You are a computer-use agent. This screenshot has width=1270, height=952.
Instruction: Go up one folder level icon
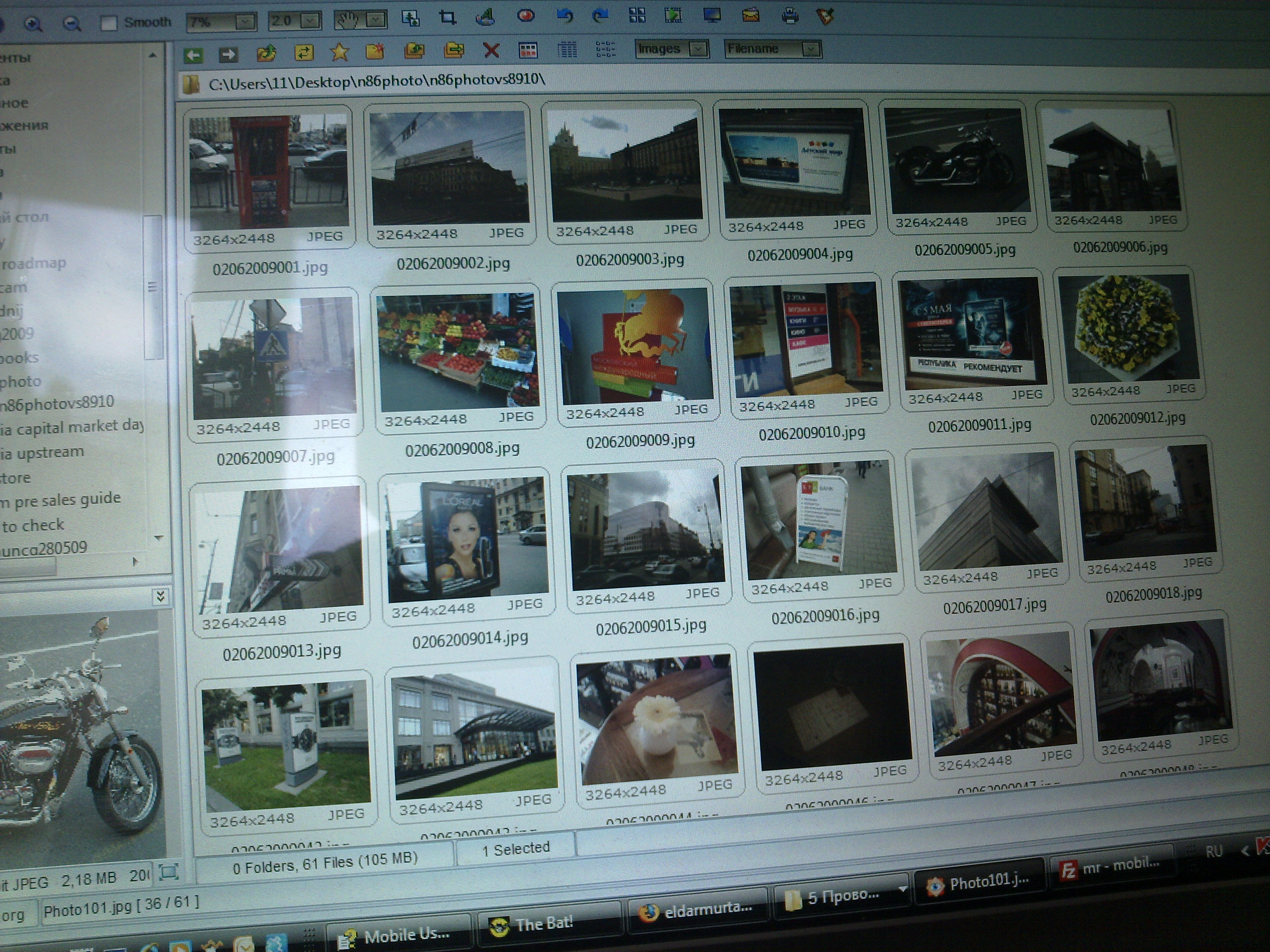click(x=267, y=53)
